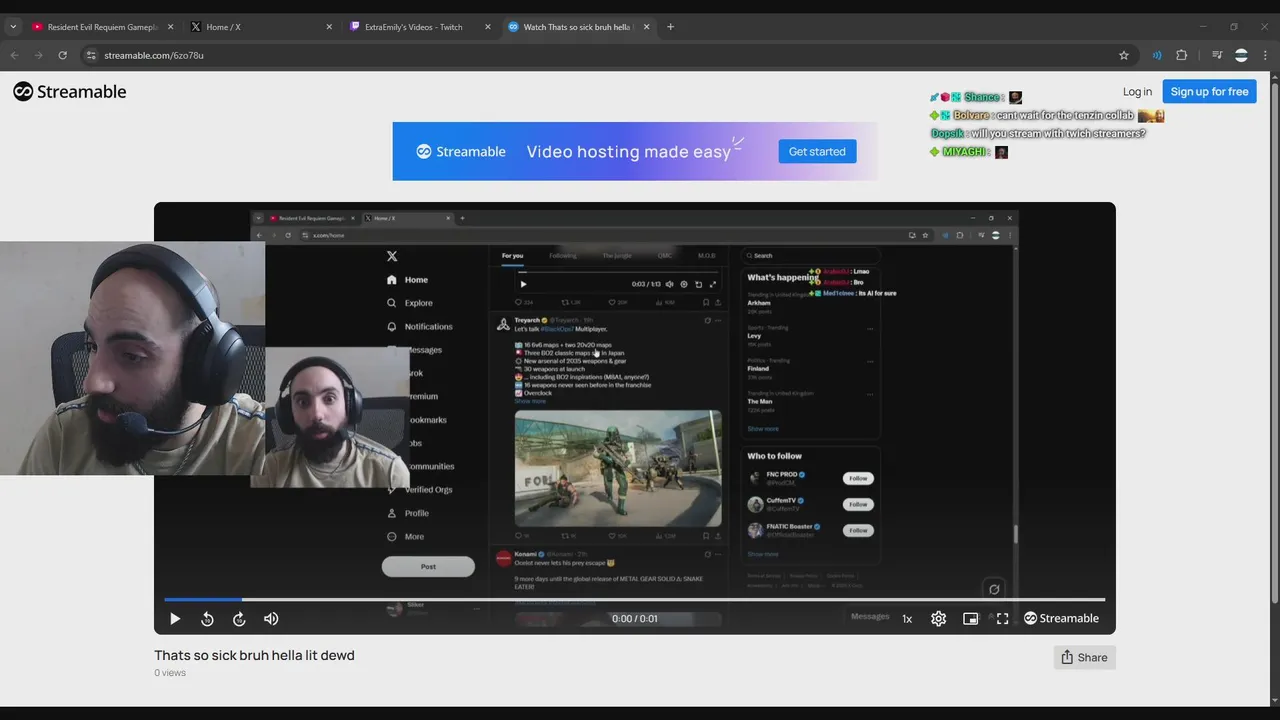Click Sign up for free

(1209, 91)
